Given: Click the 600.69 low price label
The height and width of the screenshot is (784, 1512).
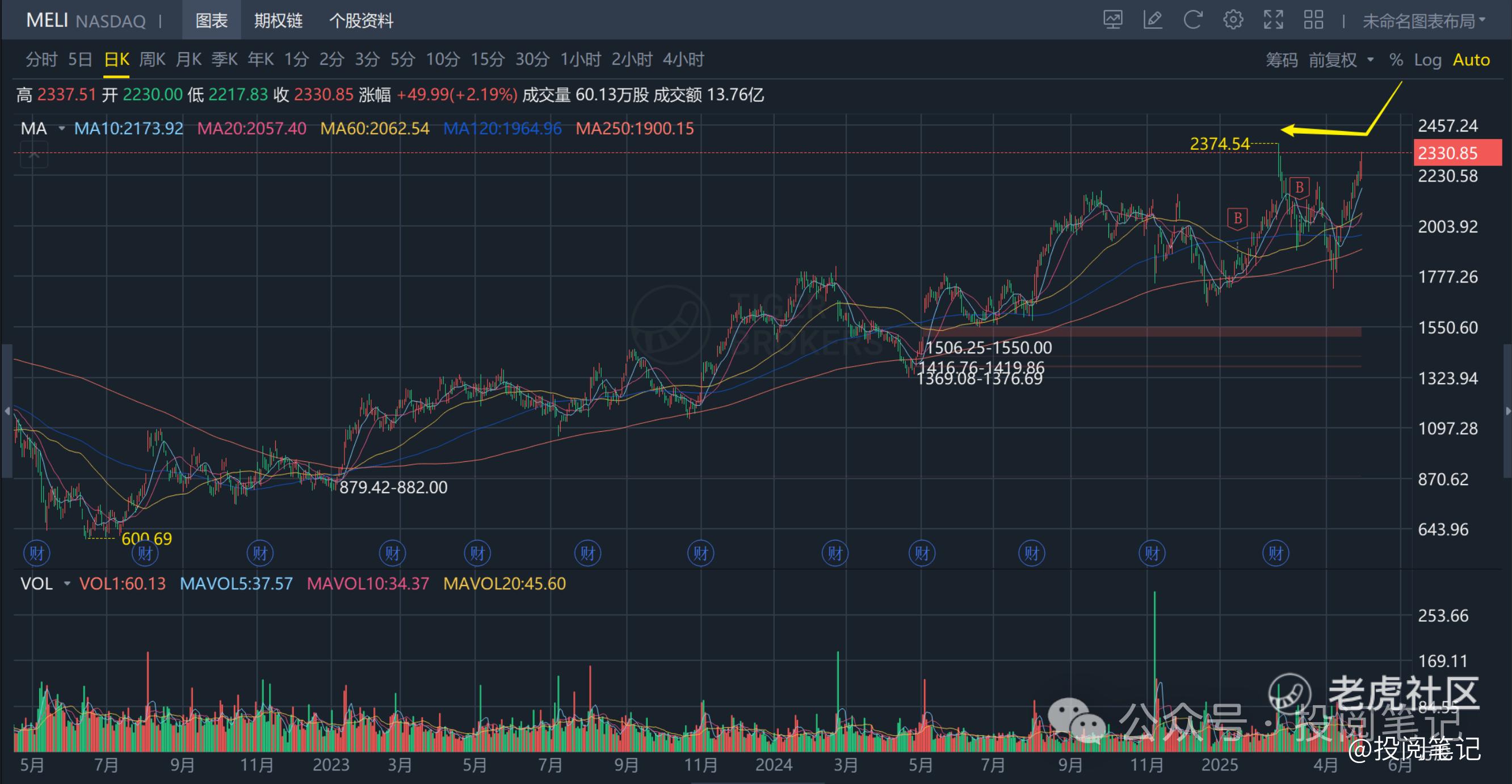Looking at the screenshot, I should tap(147, 539).
